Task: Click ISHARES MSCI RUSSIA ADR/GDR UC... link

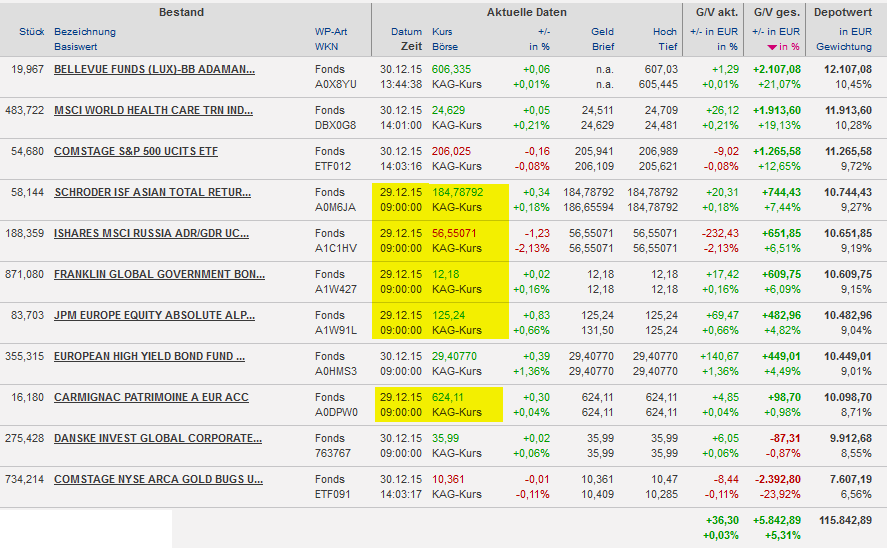Action: click(151, 233)
